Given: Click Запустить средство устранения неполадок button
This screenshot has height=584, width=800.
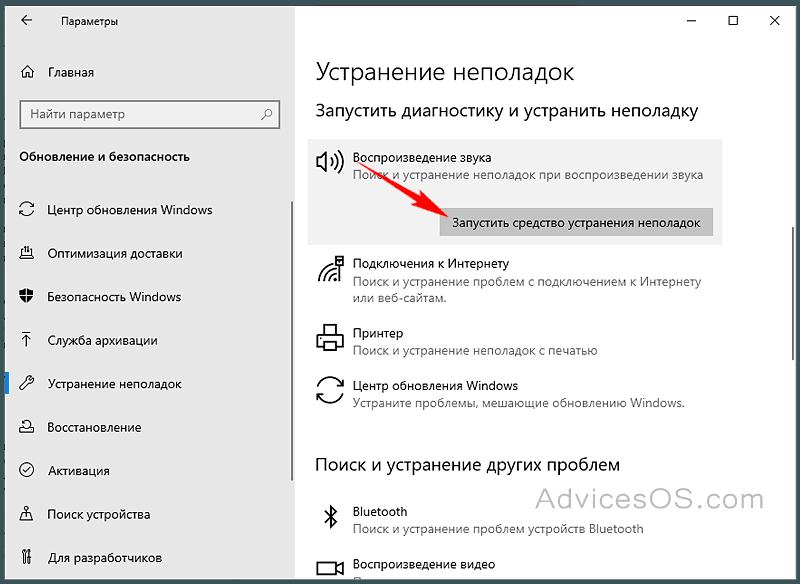Looking at the screenshot, I should pyautogui.click(x=576, y=222).
